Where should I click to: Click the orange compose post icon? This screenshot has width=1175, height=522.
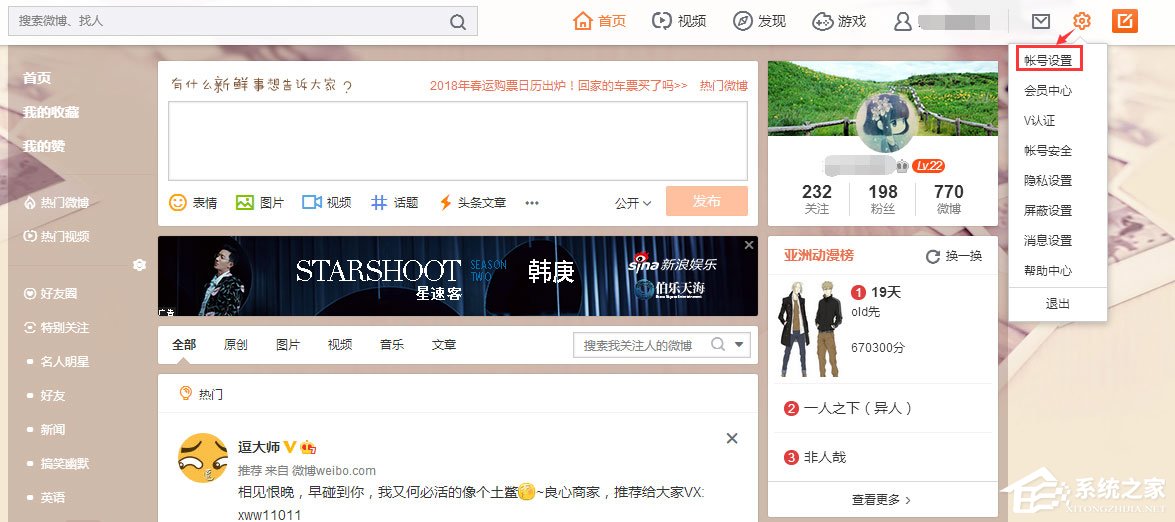pos(1125,21)
